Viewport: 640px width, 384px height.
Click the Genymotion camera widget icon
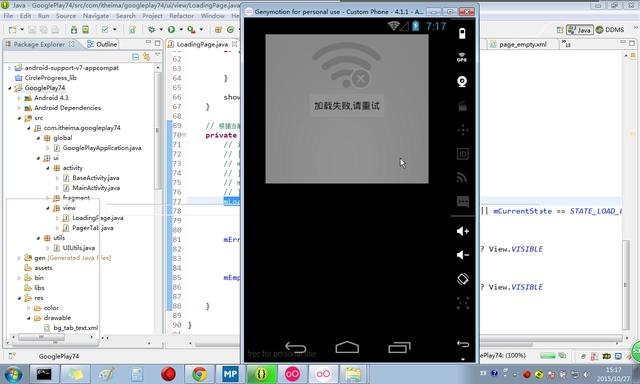coord(462,82)
